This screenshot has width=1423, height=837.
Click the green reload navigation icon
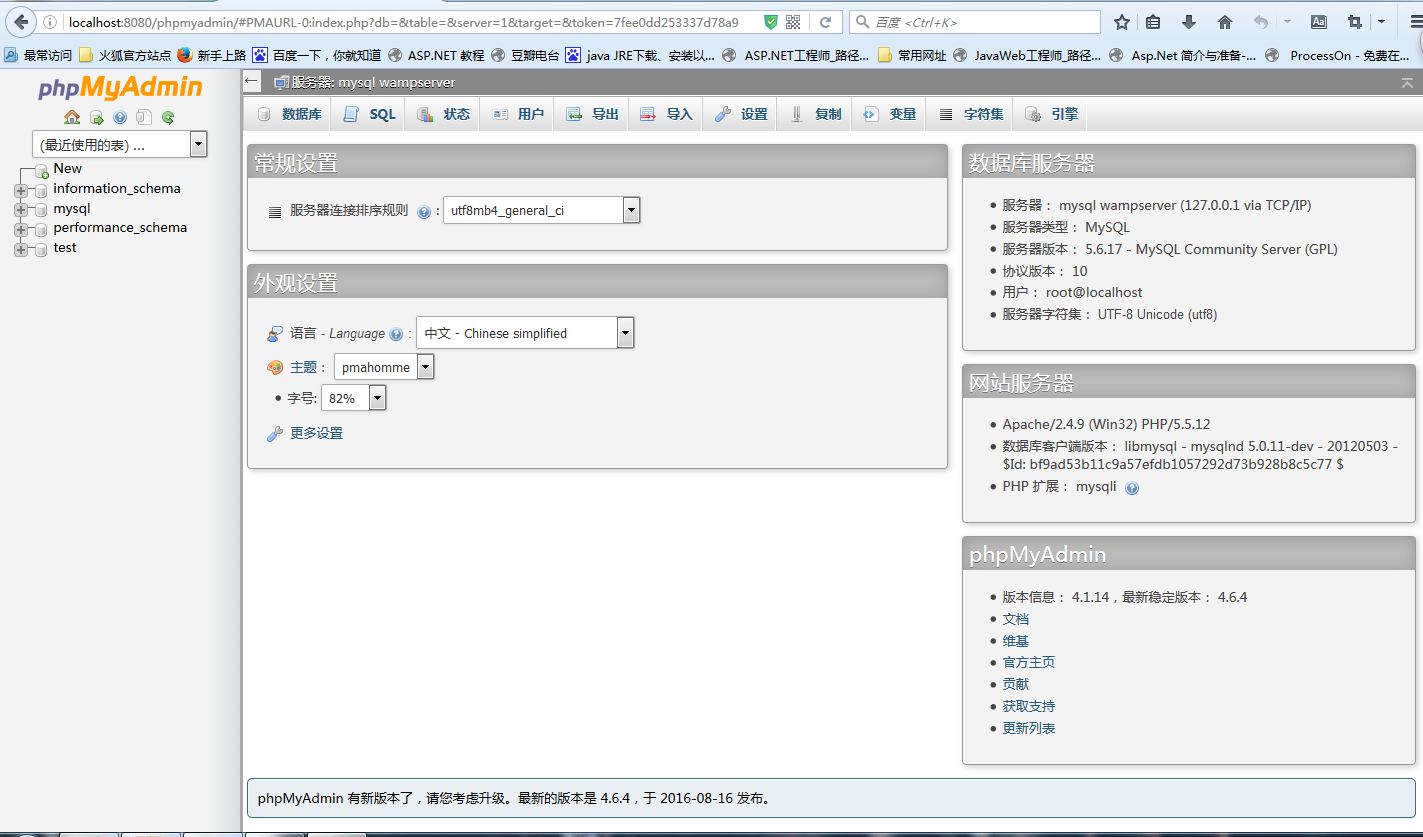(168, 117)
